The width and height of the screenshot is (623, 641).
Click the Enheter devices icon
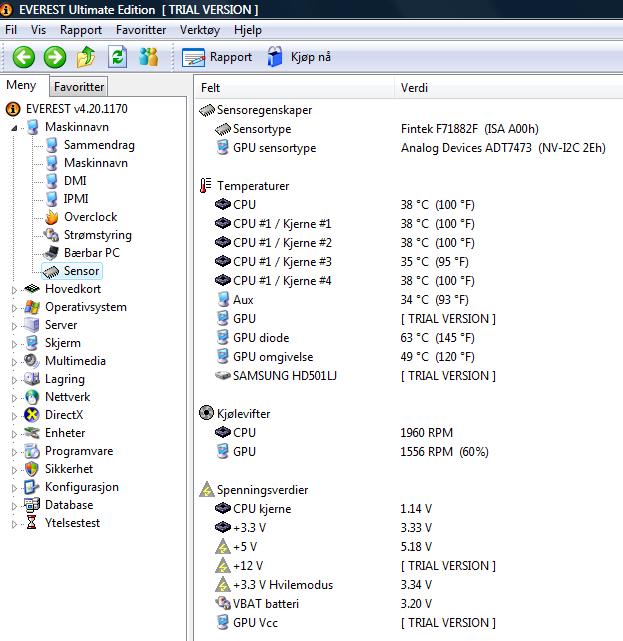click(x=32, y=433)
